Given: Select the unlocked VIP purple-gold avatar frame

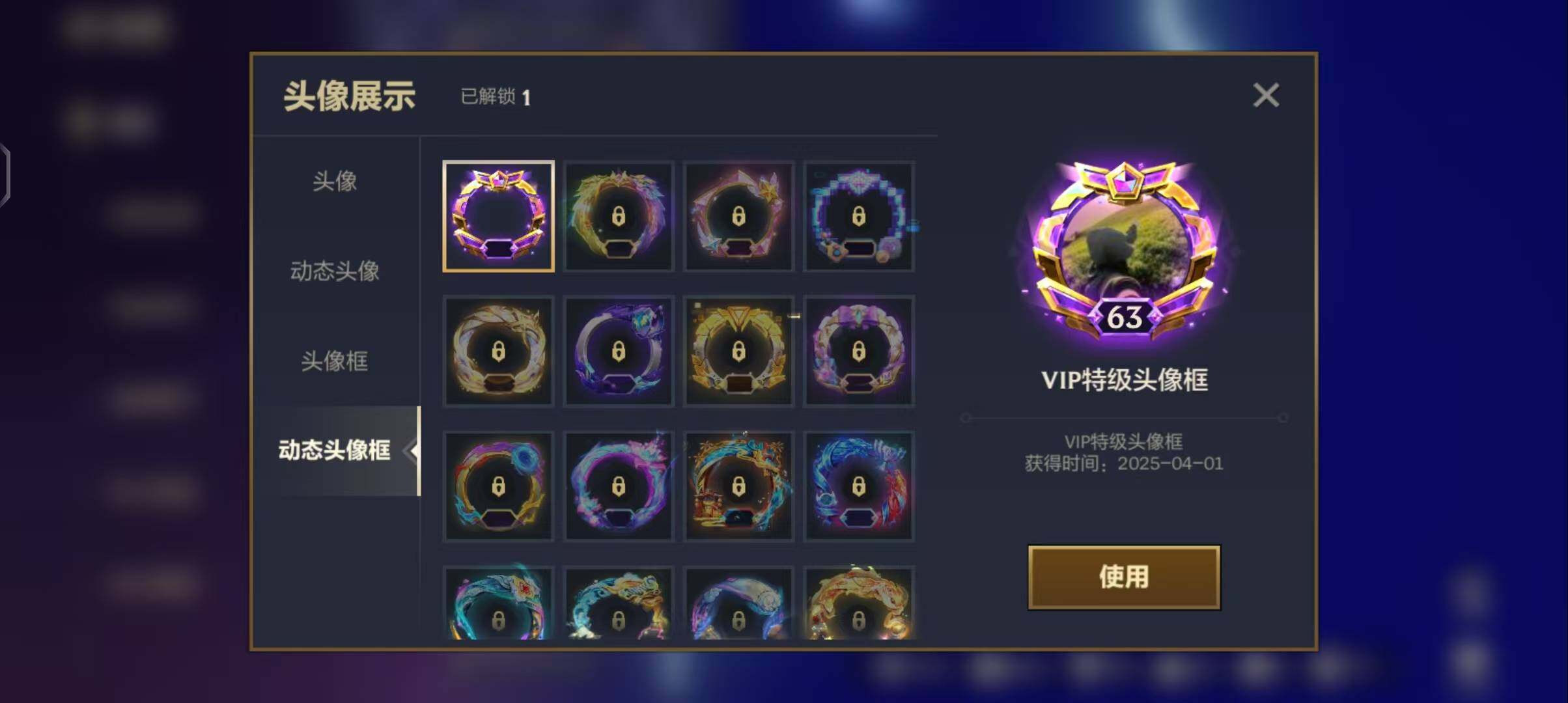Looking at the screenshot, I should pyautogui.click(x=498, y=216).
